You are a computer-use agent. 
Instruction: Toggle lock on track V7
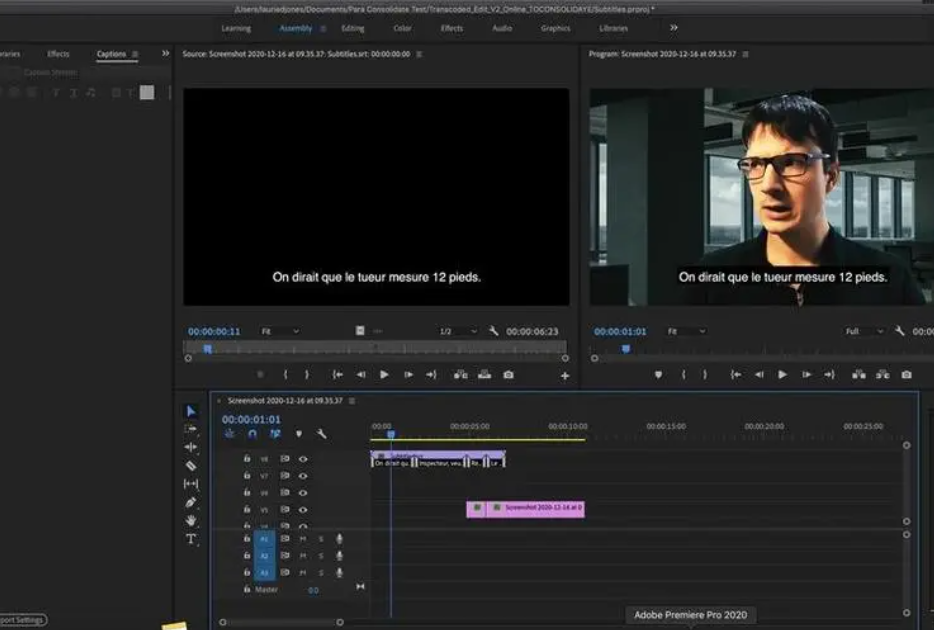coord(247,476)
